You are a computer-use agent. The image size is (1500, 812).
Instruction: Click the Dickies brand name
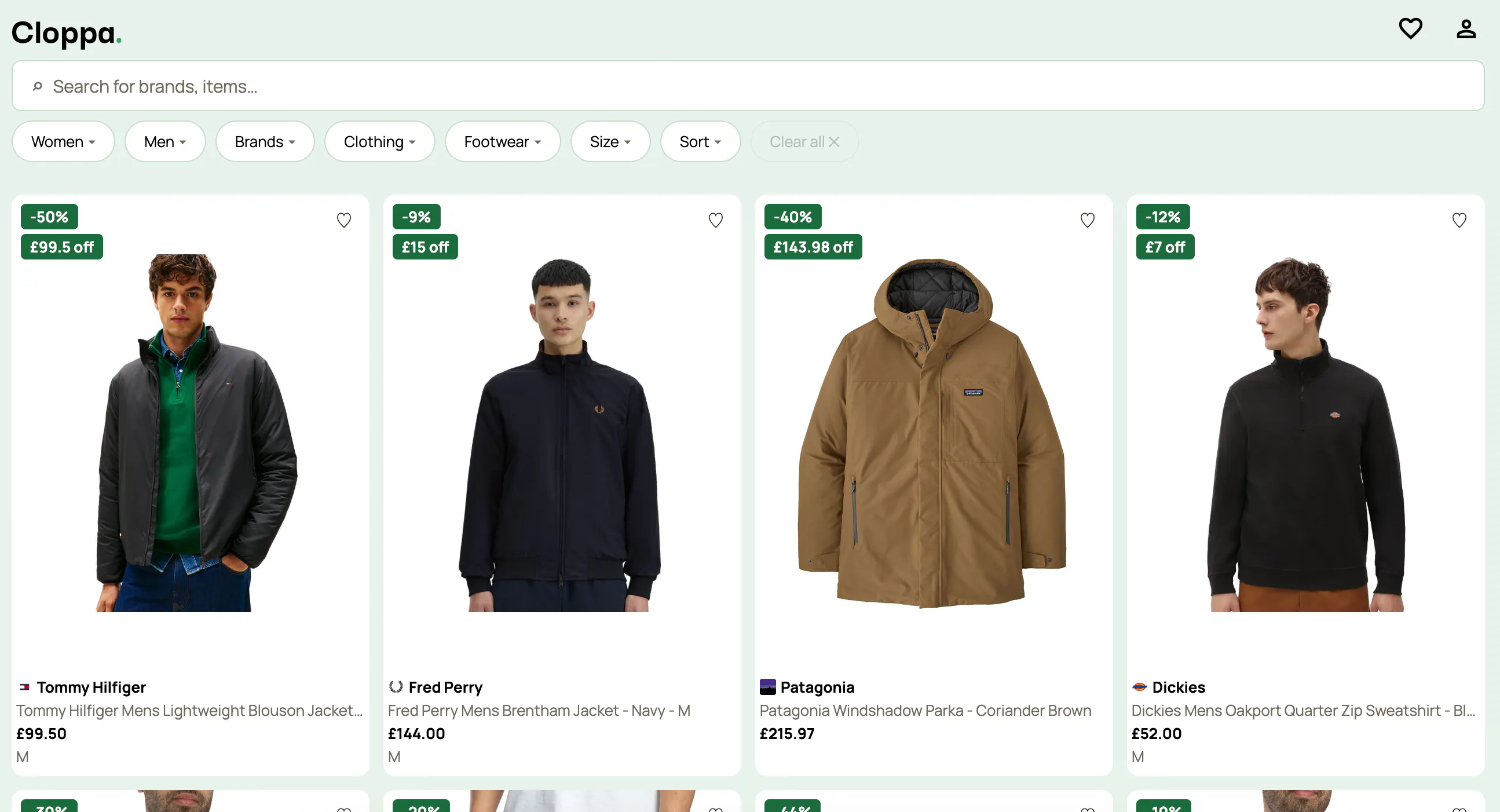click(x=1179, y=687)
